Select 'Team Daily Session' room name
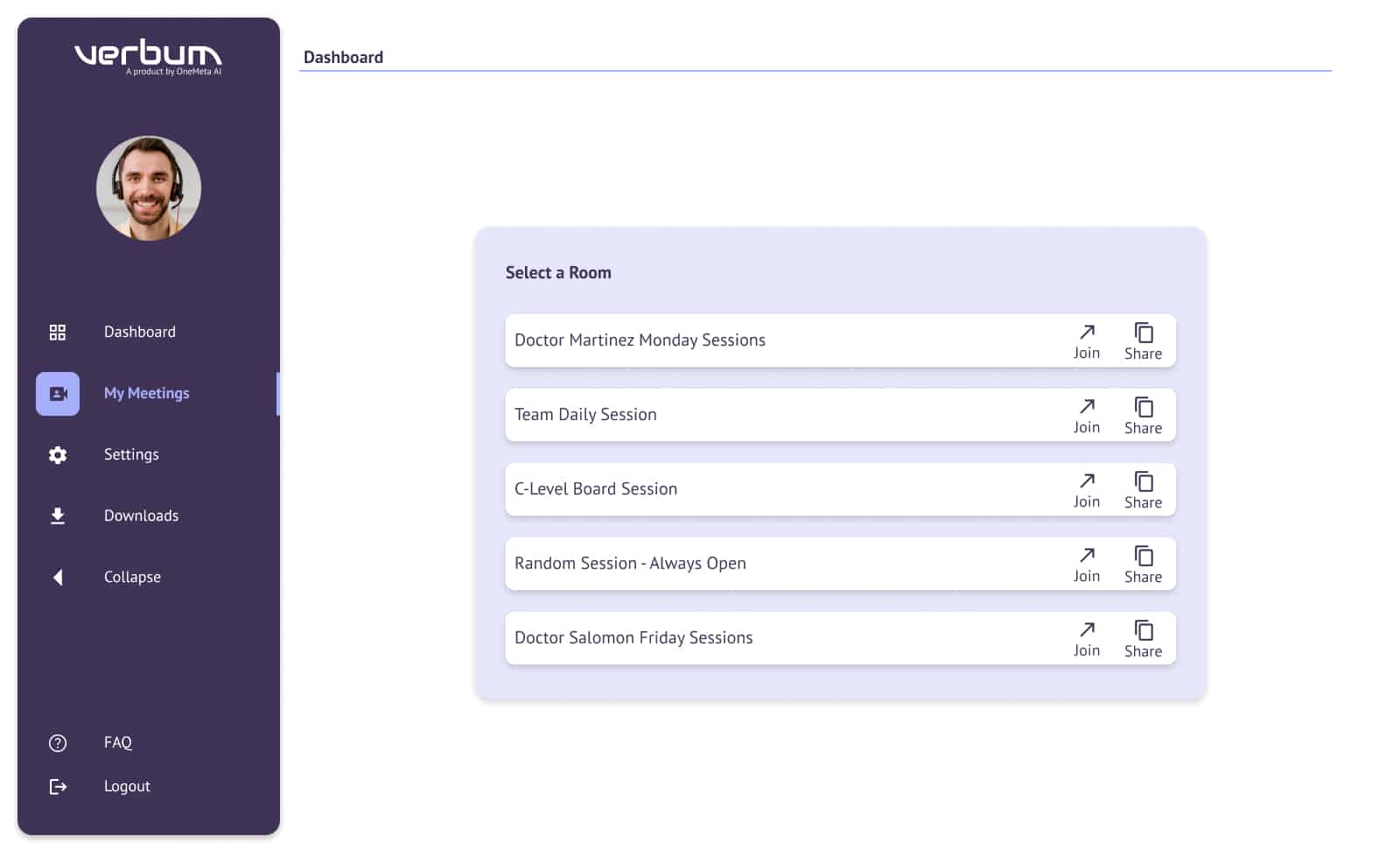1400x864 pixels. [x=585, y=414]
